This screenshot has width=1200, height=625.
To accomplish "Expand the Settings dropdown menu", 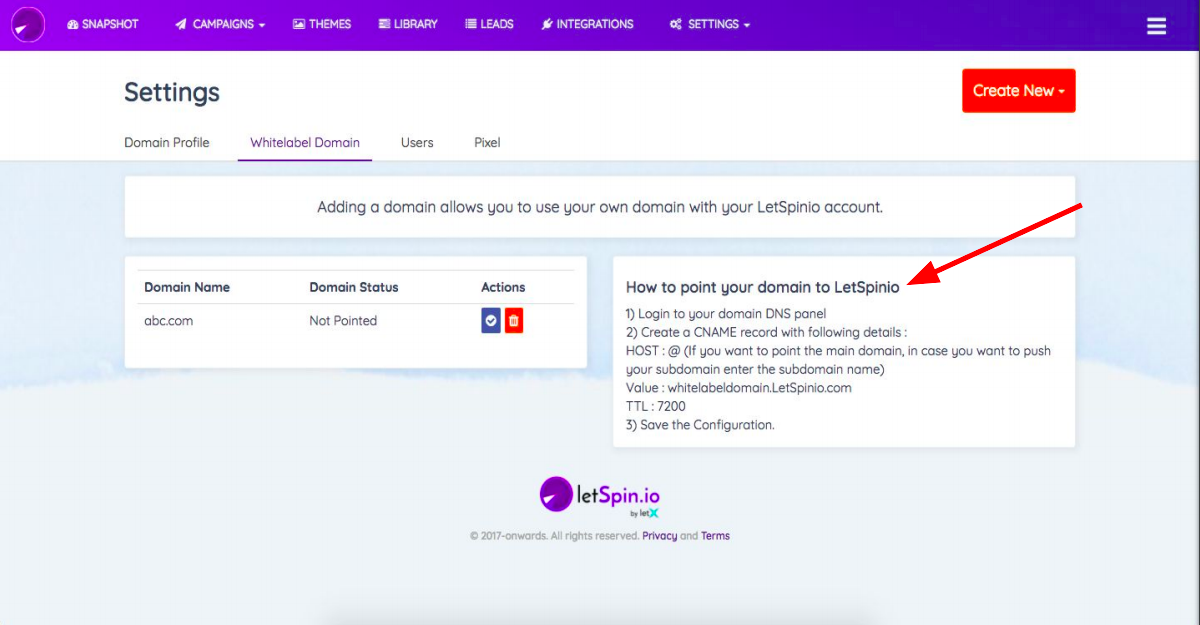I will point(710,24).
